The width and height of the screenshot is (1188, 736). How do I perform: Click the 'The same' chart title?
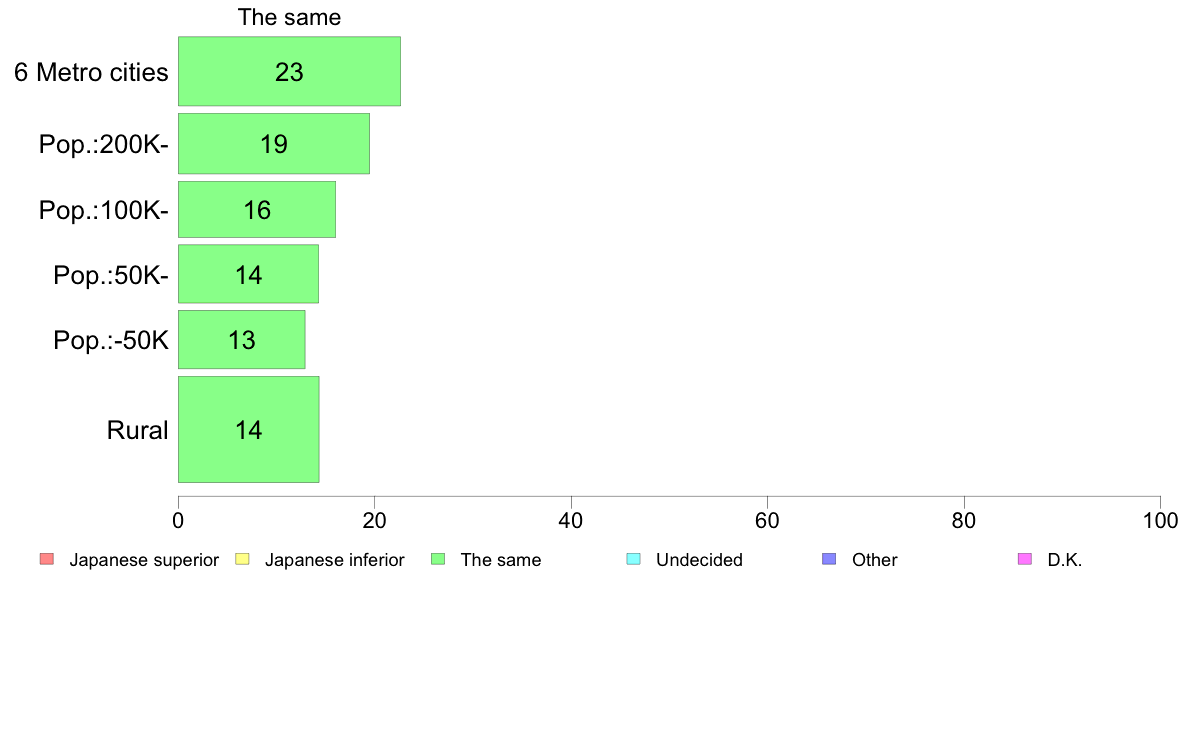point(289,17)
